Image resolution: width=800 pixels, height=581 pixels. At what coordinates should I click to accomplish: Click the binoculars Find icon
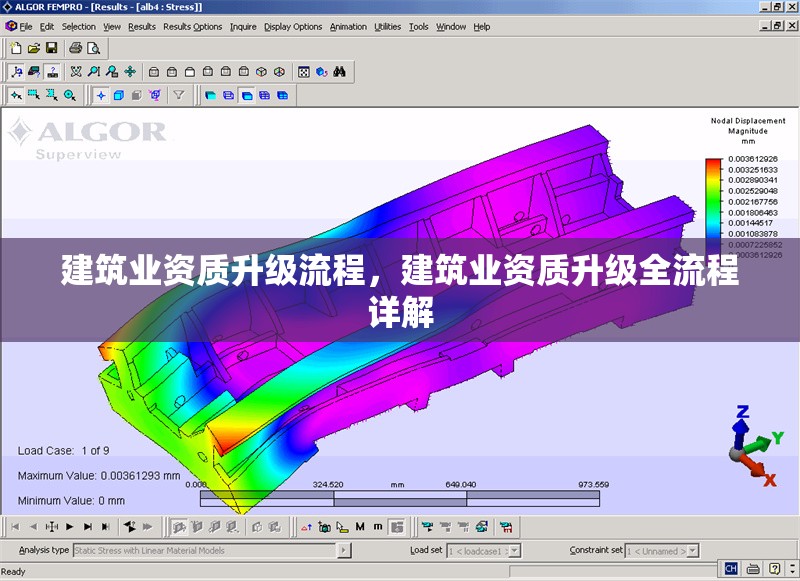coord(340,72)
